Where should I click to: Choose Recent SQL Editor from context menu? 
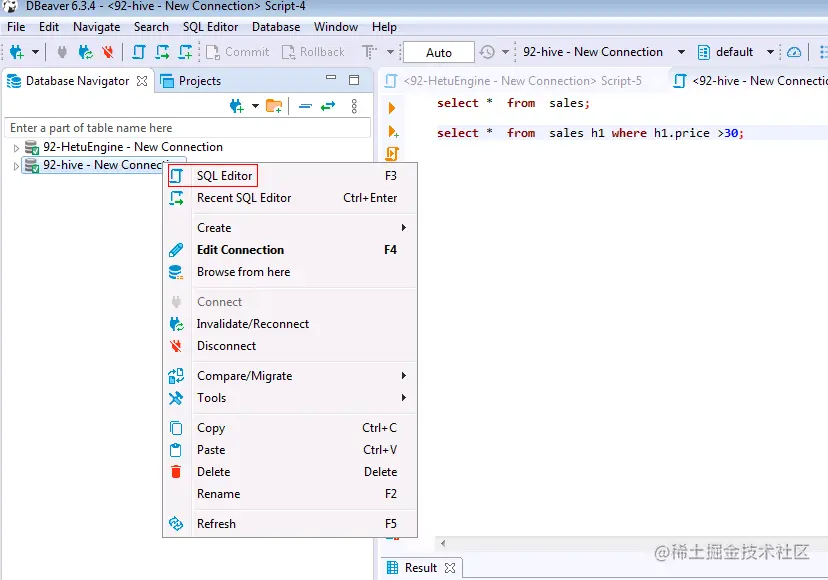(x=289, y=198)
